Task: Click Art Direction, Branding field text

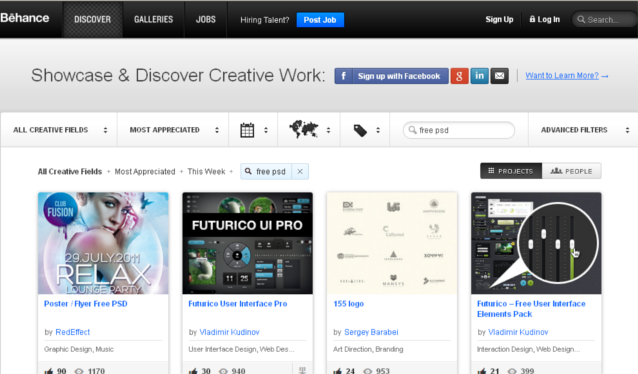Action: [368, 349]
